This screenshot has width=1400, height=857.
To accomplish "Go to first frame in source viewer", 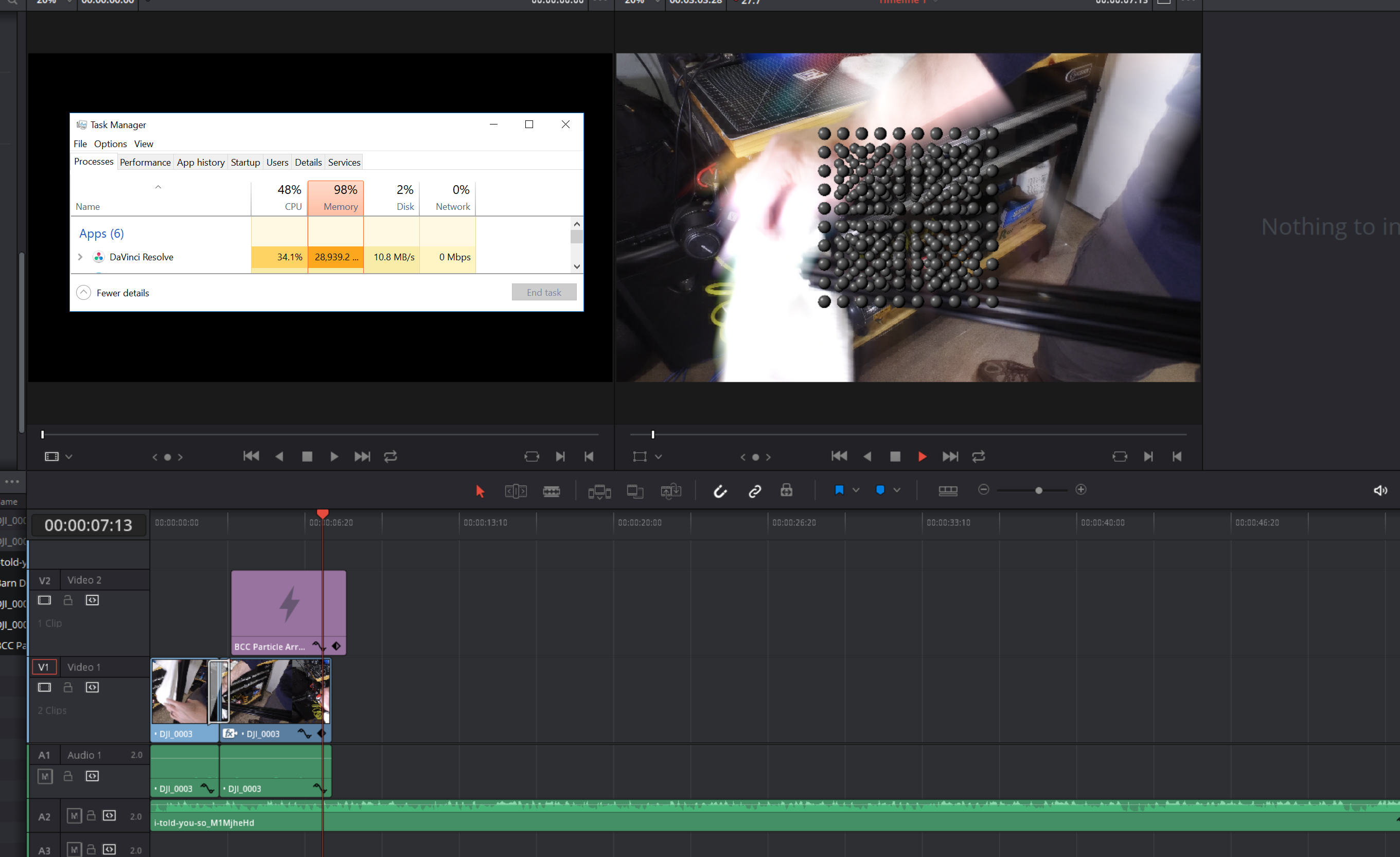I will (251, 456).
